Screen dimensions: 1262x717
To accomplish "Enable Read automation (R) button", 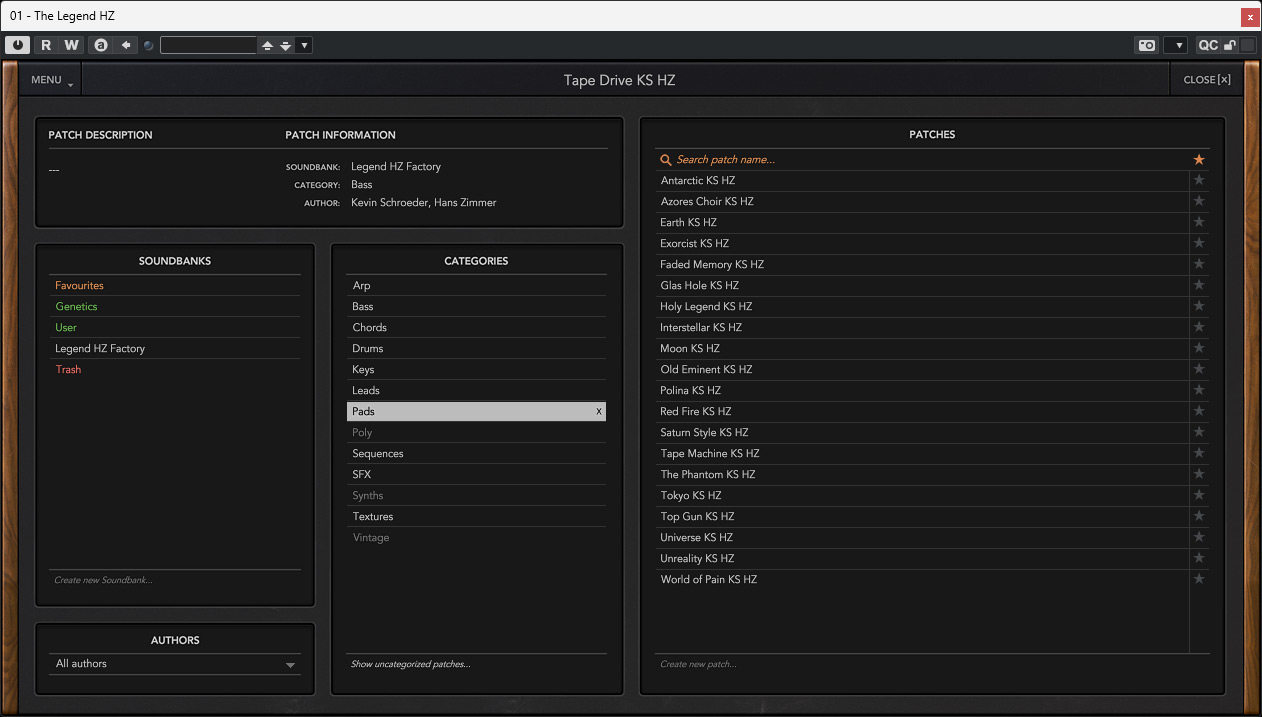I will (x=46, y=45).
